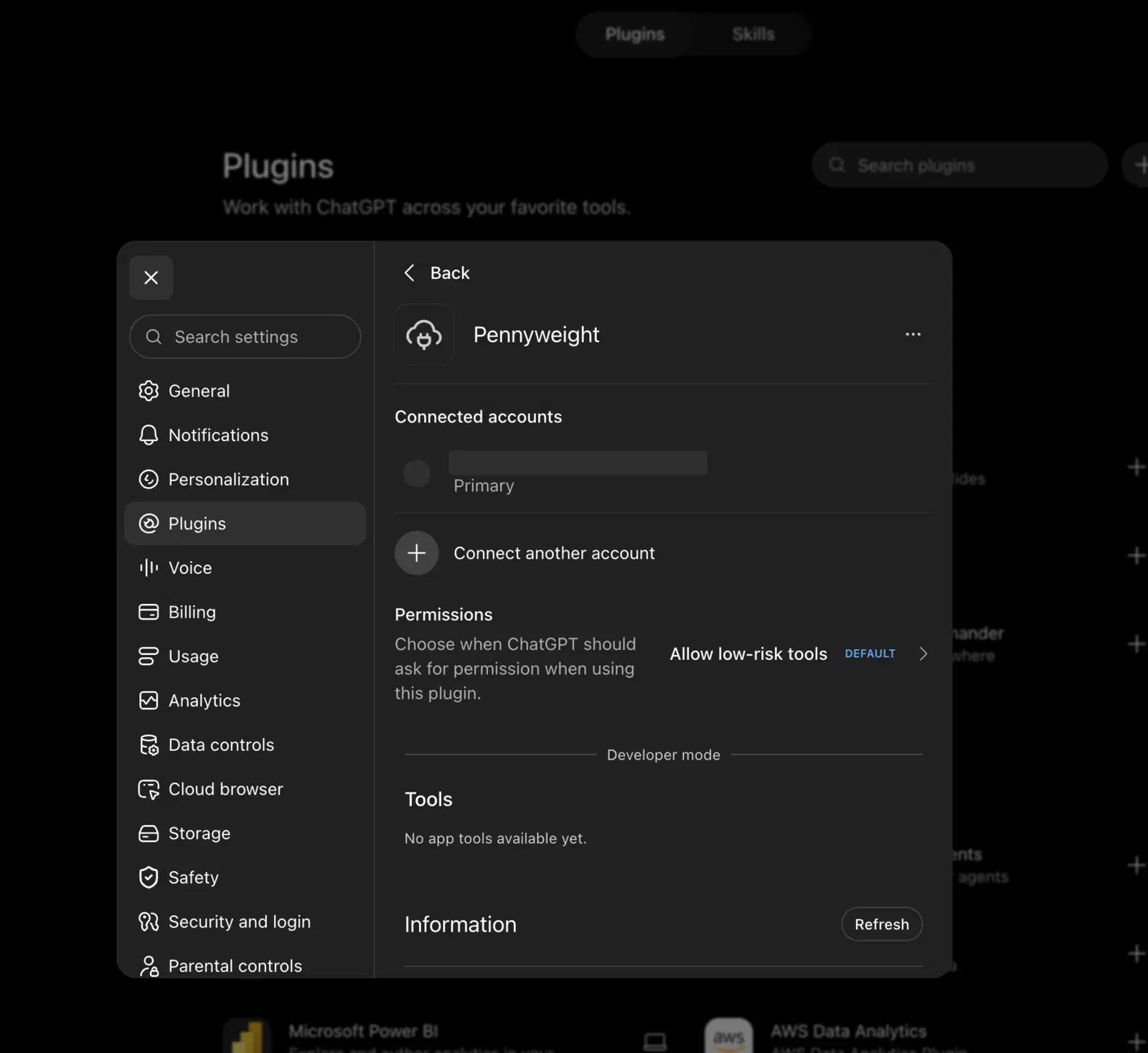Open Notifications settings

coord(245,435)
